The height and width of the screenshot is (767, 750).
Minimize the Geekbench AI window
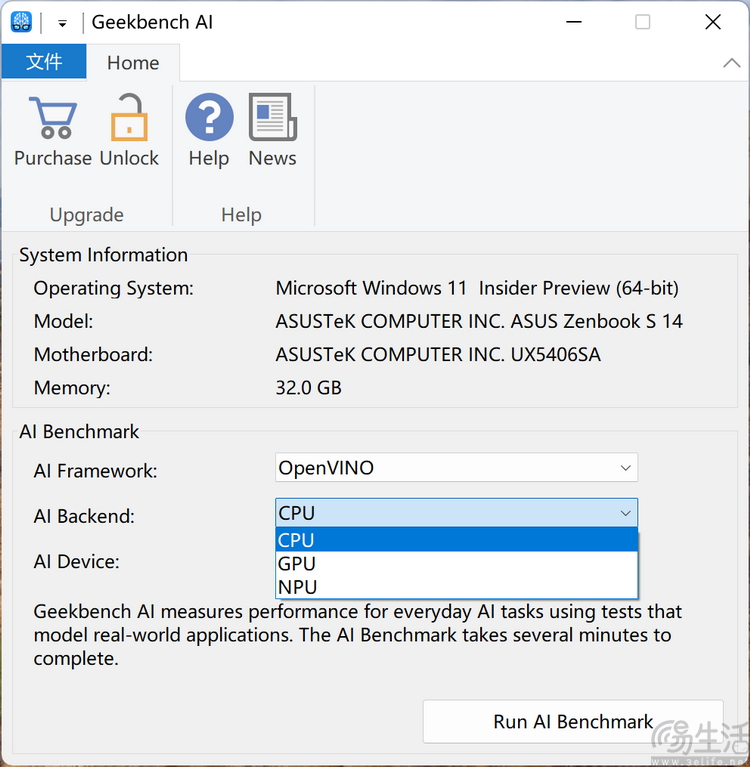pyautogui.click(x=573, y=22)
